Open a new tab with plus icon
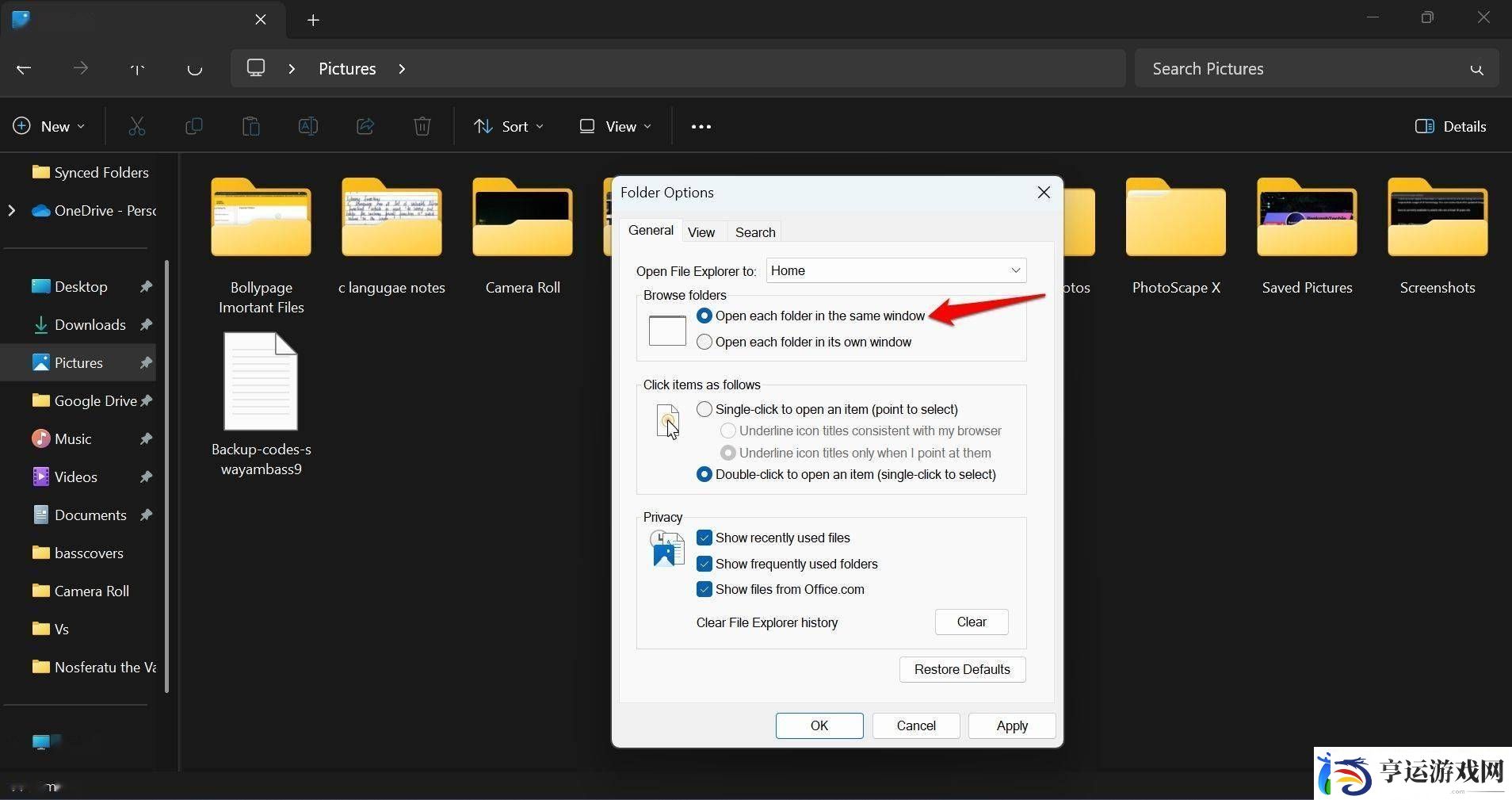Viewport: 1512px width, 800px height. (x=313, y=20)
